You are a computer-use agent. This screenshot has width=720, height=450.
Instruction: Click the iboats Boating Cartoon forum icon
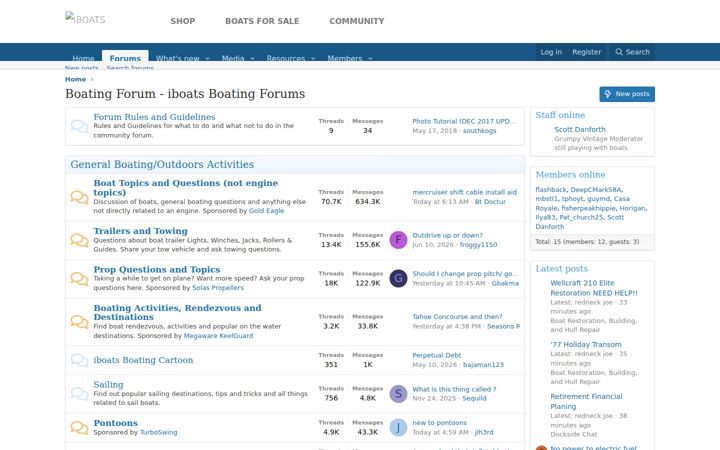coord(79,360)
